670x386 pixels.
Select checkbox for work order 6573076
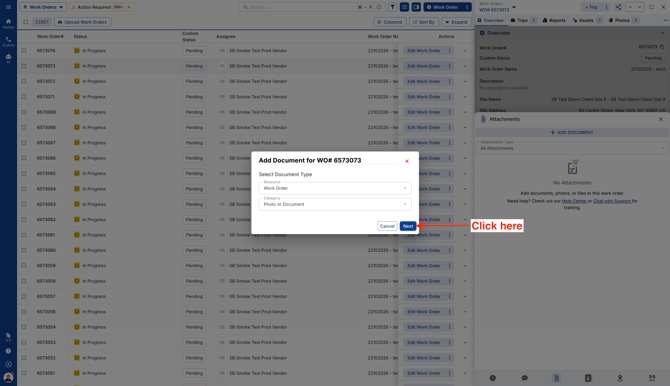[x=24, y=51]
